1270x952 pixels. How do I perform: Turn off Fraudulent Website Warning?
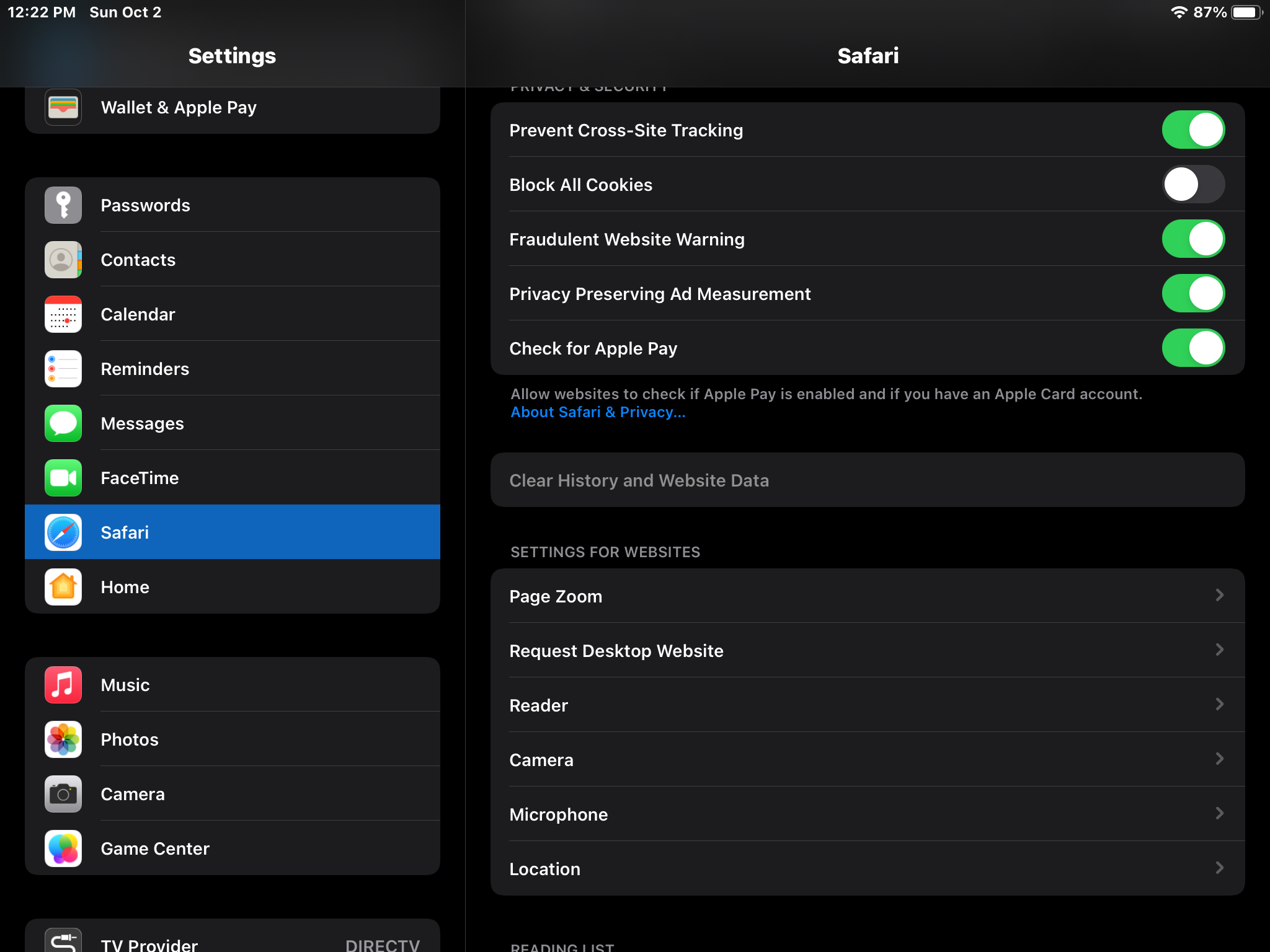pyautogui.click(x=1192, y=239)
